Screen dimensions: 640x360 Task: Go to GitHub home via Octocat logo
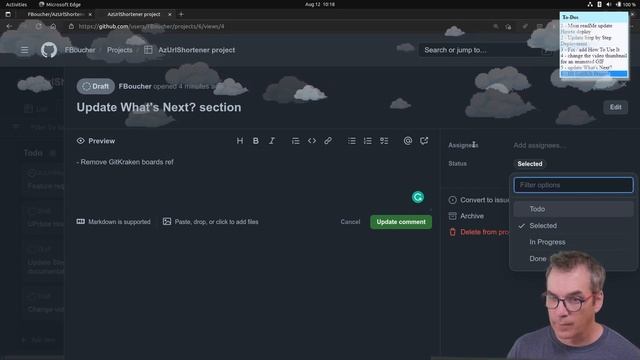click(49, 50)
